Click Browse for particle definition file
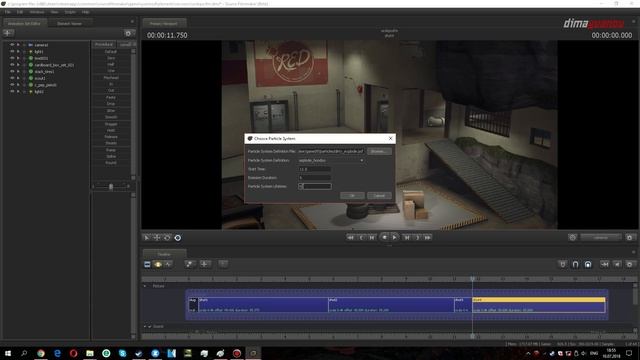The image size is (640, 360). click(379, 151)
